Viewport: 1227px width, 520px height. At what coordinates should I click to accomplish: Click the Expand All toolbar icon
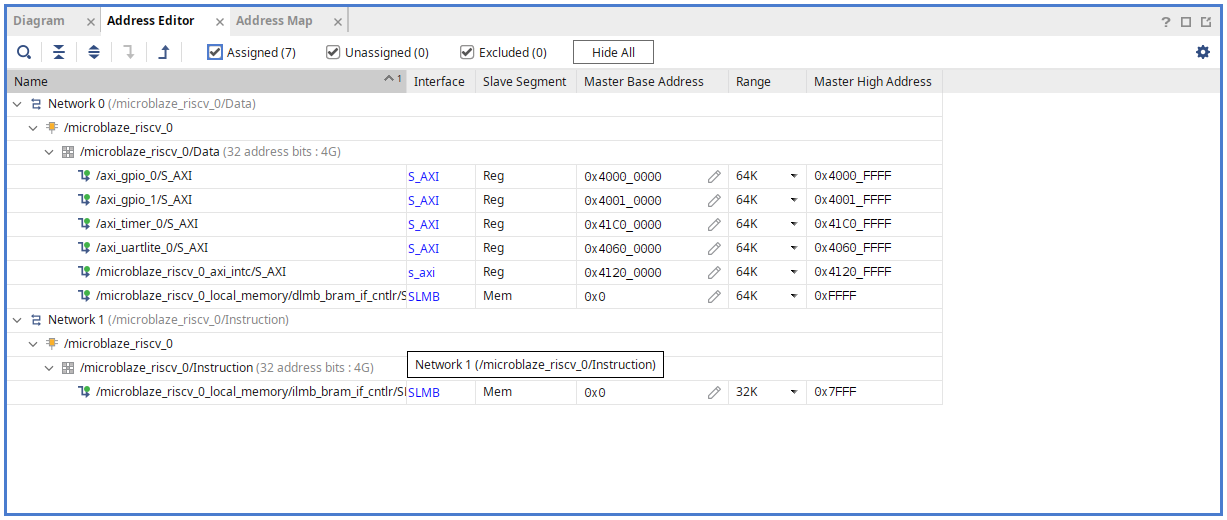tap(94, 52)
